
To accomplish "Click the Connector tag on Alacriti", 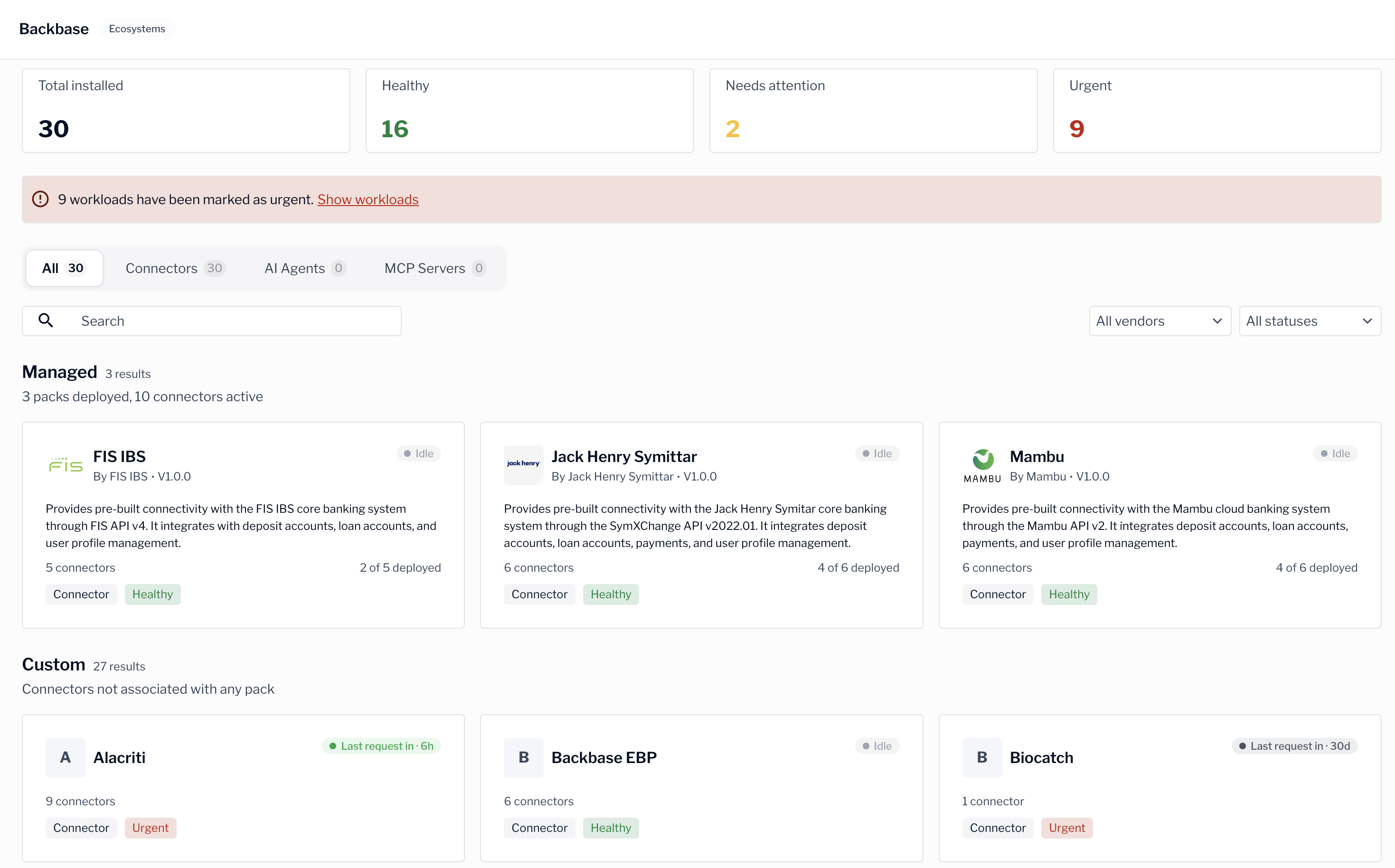I will (x=81, y=828).
